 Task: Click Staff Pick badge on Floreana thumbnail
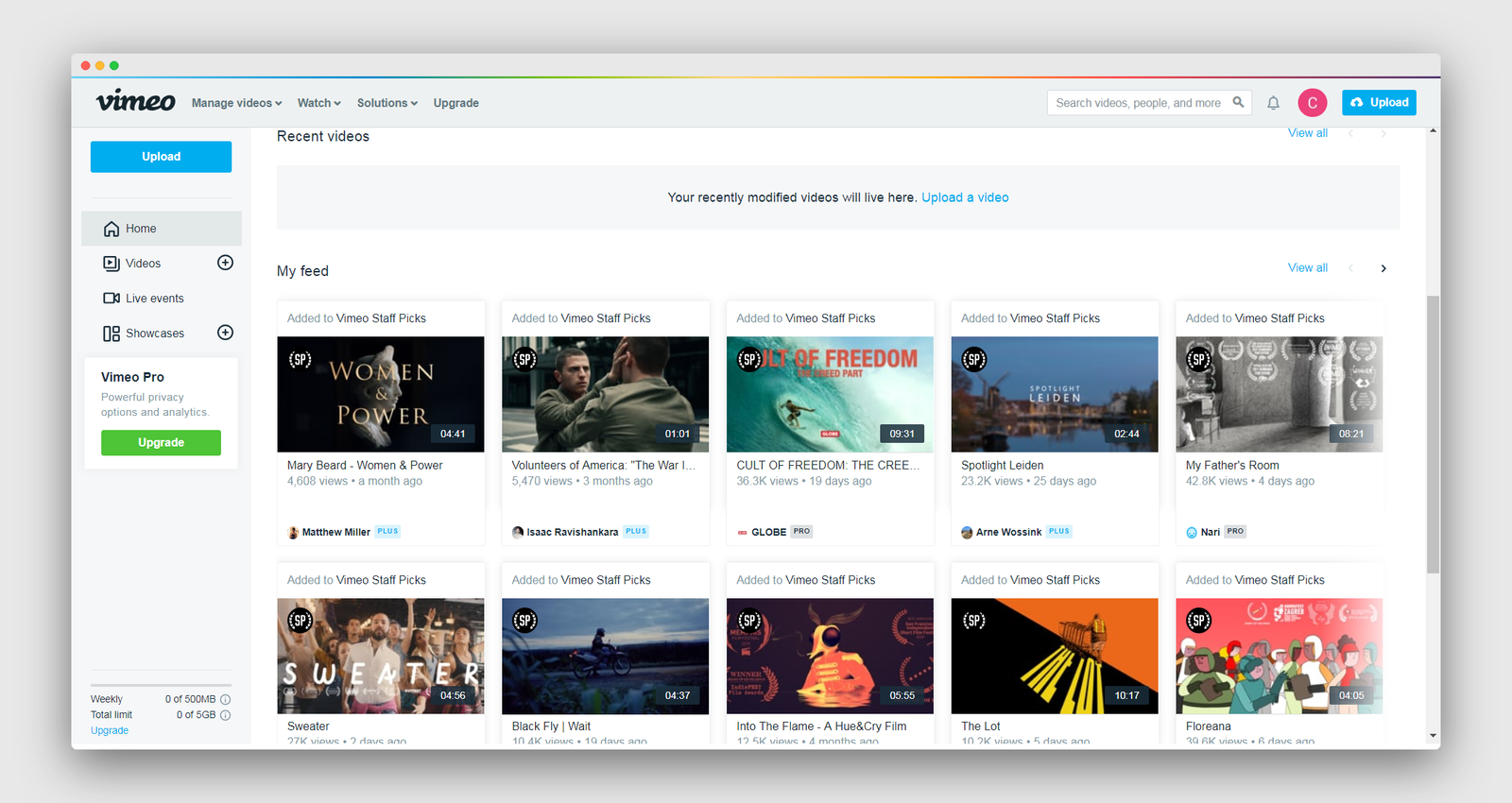[1199, 621]
